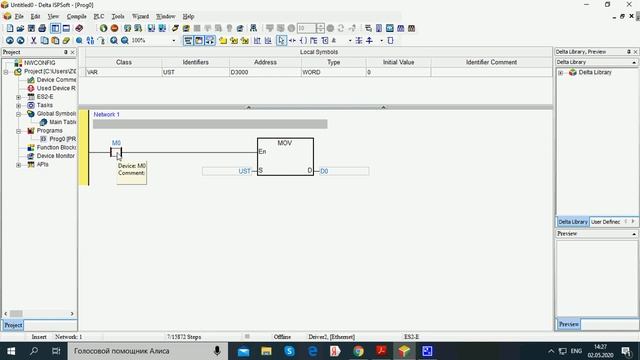Select the Delta Library tab
Image resolution: width=640 pixels, height=360 pixels.
tap(573, 222)
